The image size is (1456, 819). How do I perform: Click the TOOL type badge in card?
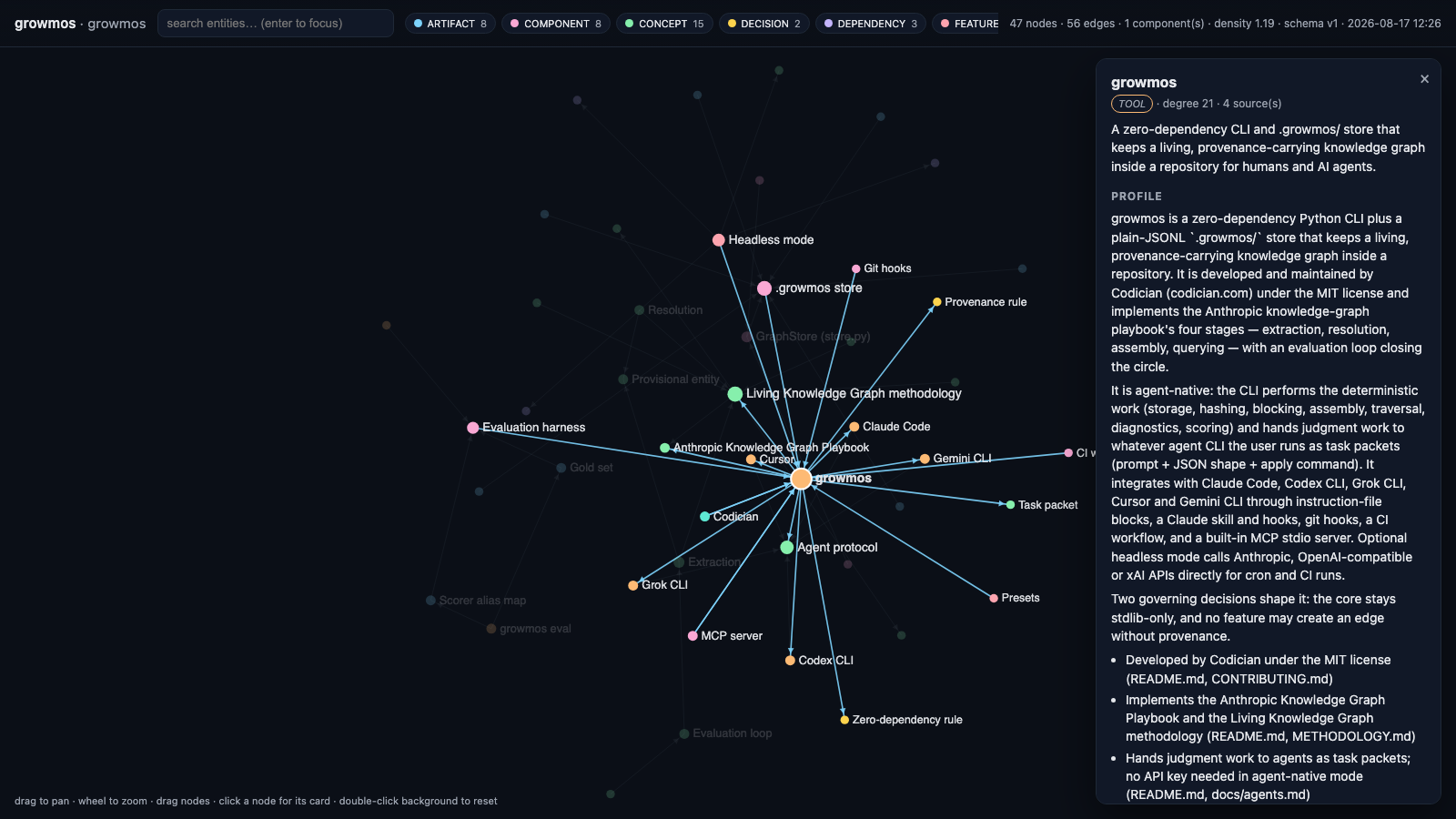pos(1132,104)
